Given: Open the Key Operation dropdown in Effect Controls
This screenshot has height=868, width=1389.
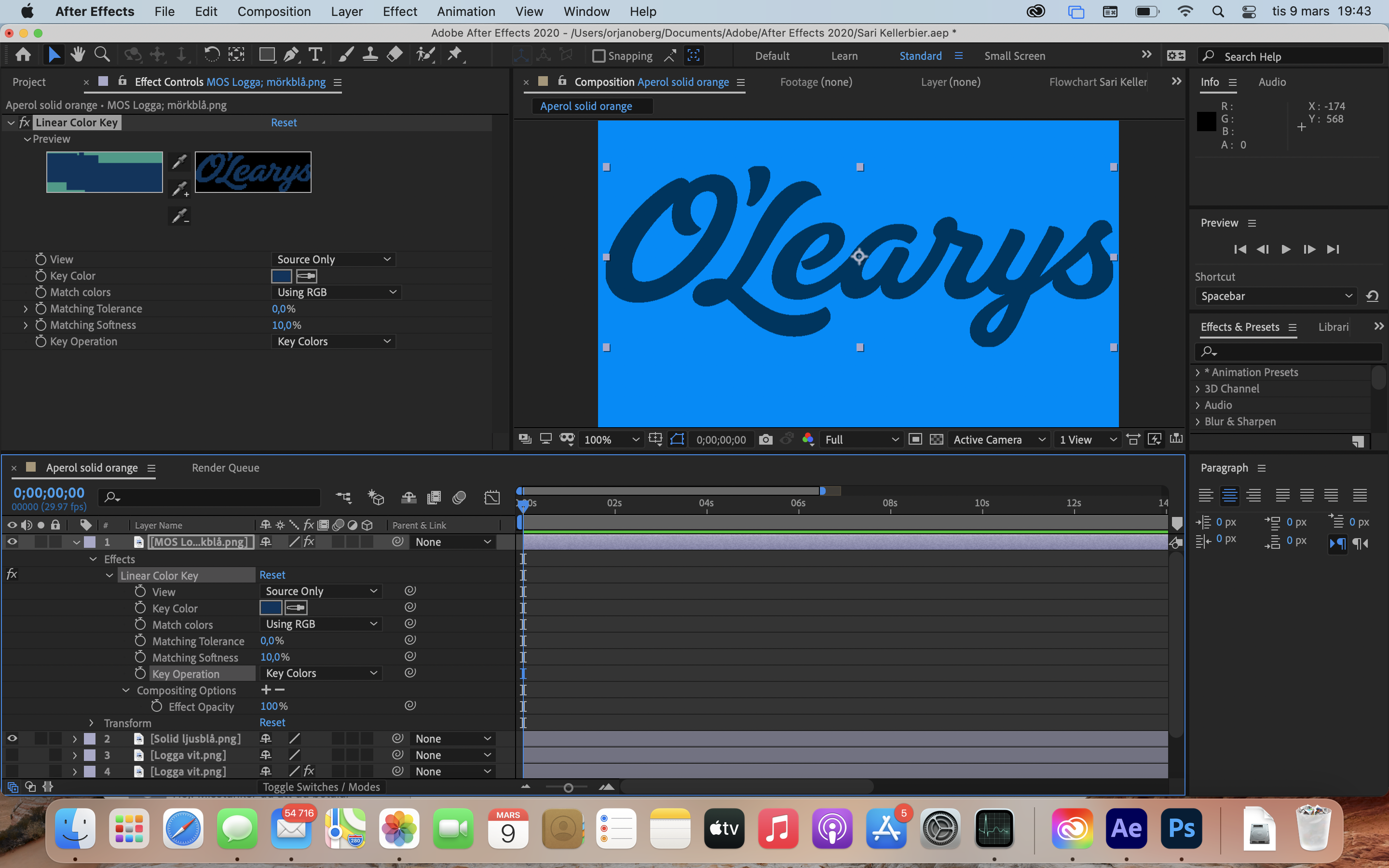Looking at the screenshot, I should [x=333, y=341].
